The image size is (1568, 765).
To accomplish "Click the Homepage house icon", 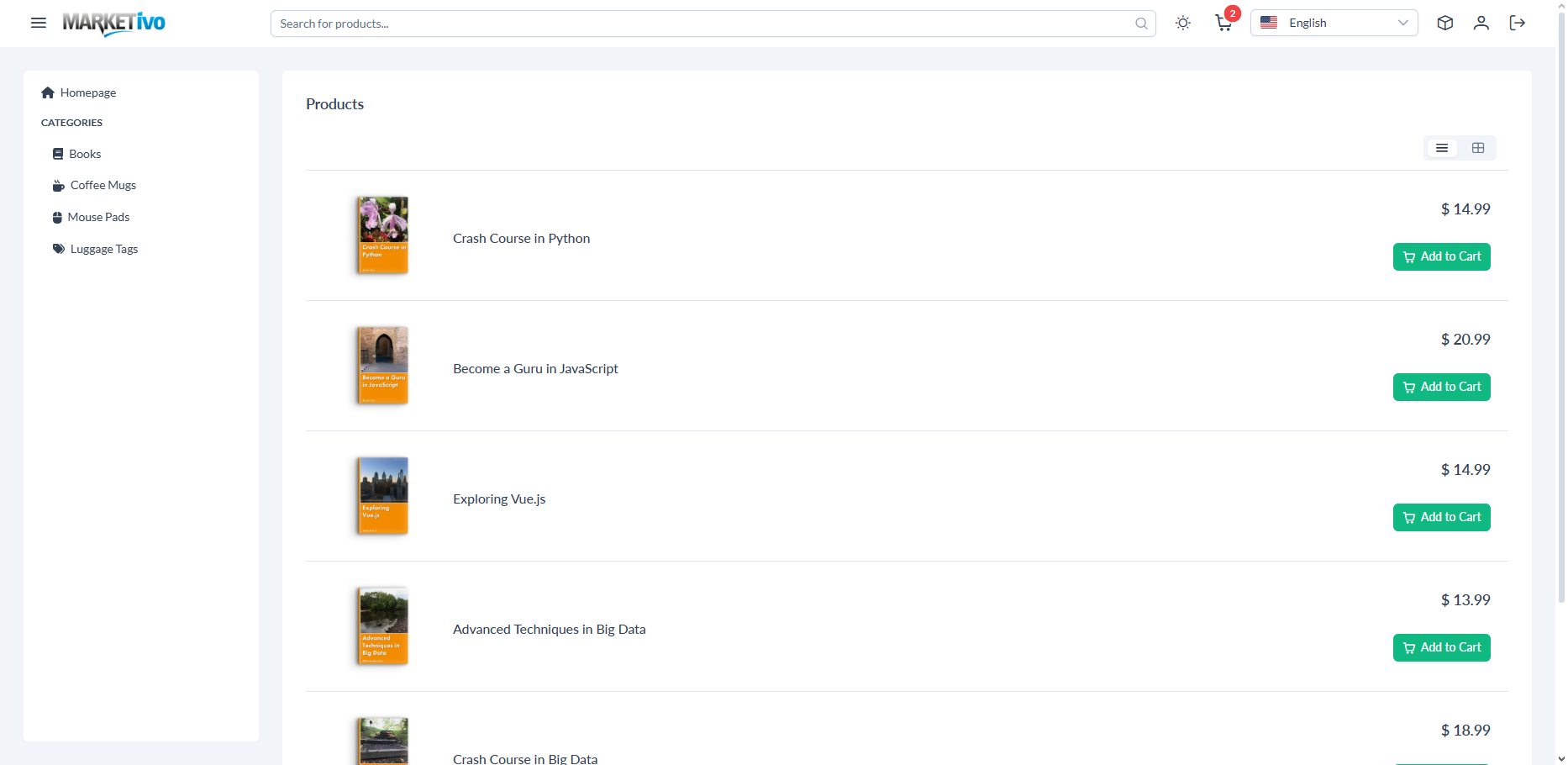I will [x=48, y=92].
